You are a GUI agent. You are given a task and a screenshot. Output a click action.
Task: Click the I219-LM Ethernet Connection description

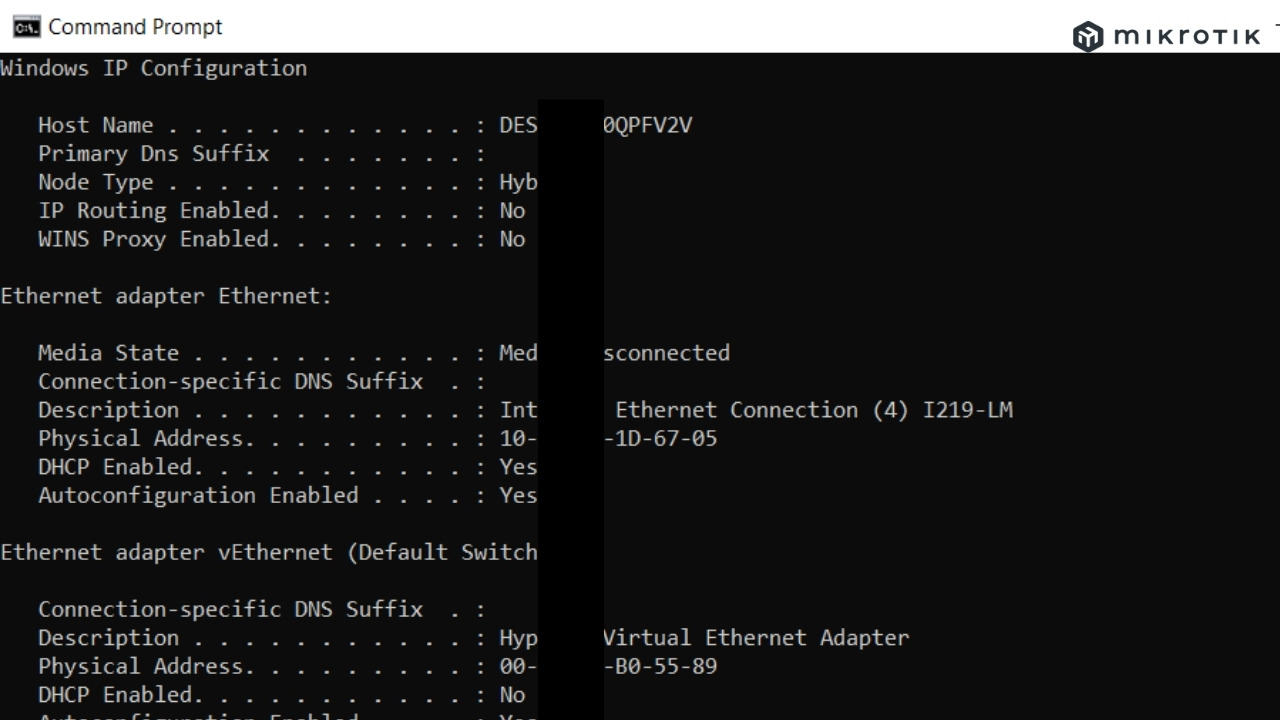(813, 410)
